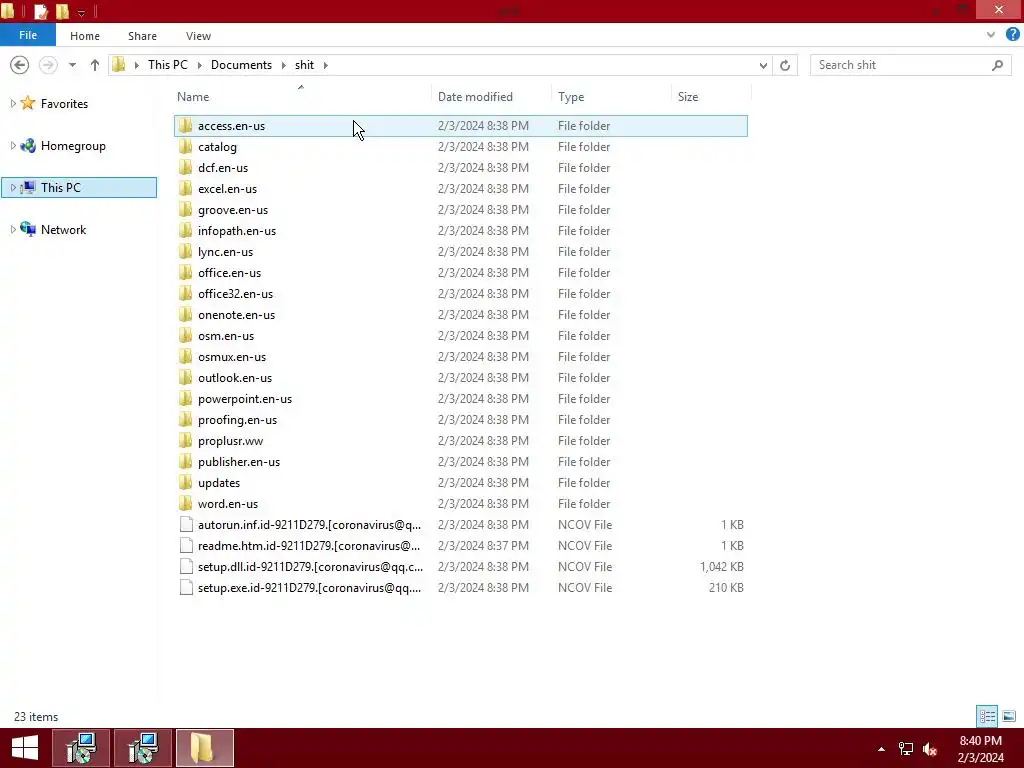The width and height of the screenshot is (1024, 768).
Task: Open Customize Quick Access Toolbar dropdown
Action: coord(81,12)
